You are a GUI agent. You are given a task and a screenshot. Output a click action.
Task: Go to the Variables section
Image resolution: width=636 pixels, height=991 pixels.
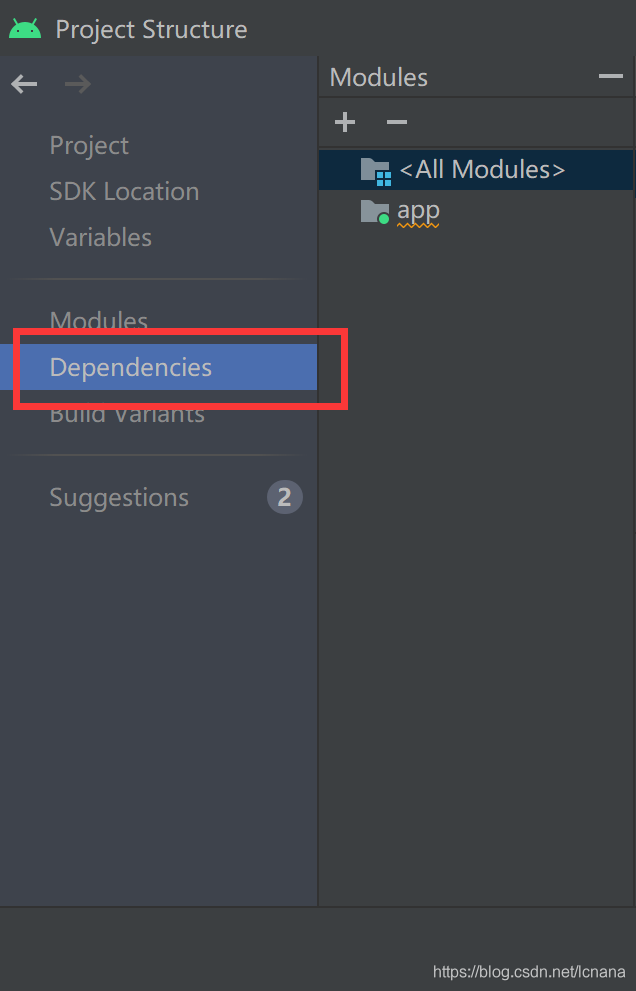coord(101,238)
